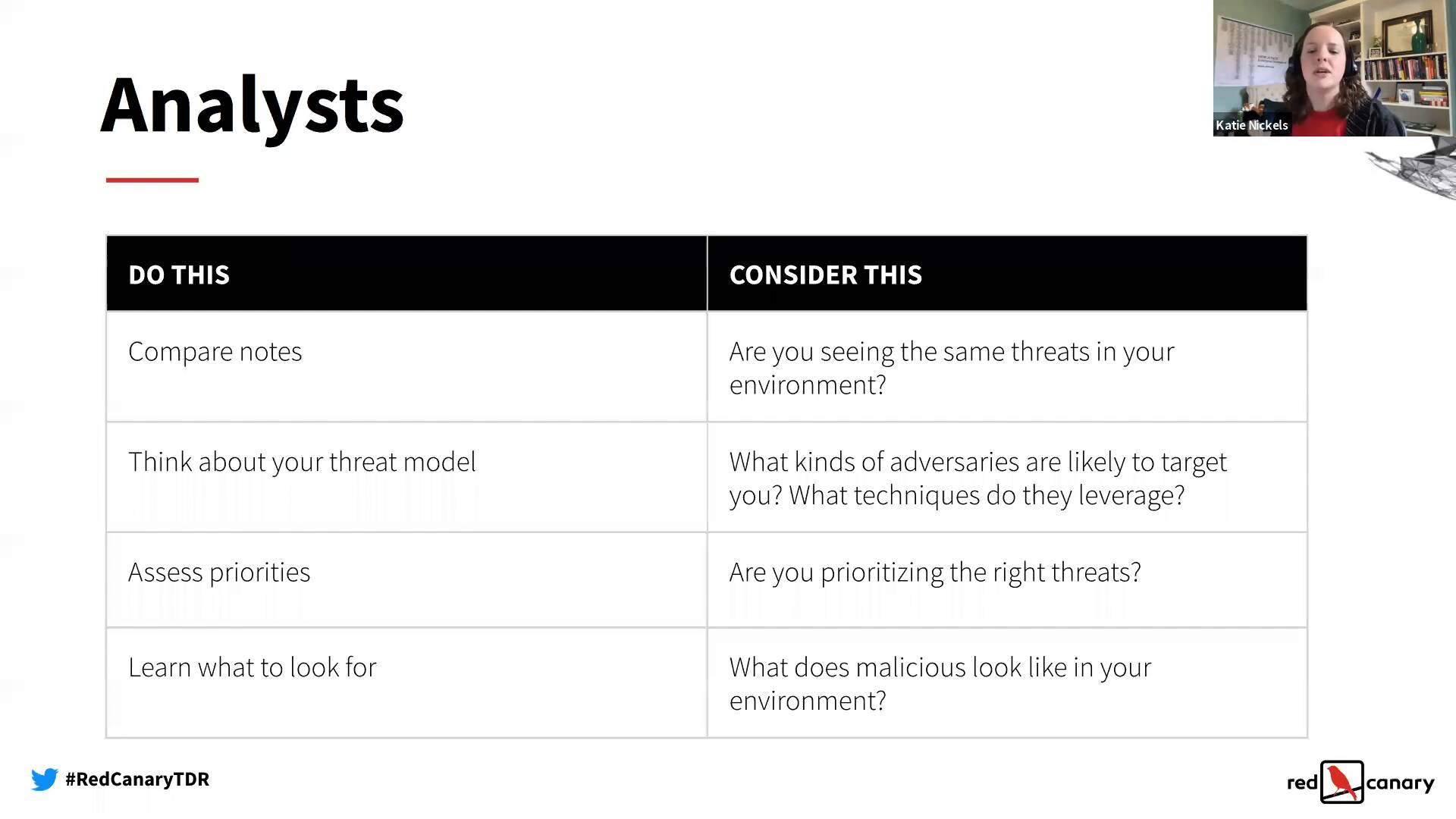Screen dimensions: 1456x819
Task: Select the DO THIS column header
Action: click(x=179, y=275)
